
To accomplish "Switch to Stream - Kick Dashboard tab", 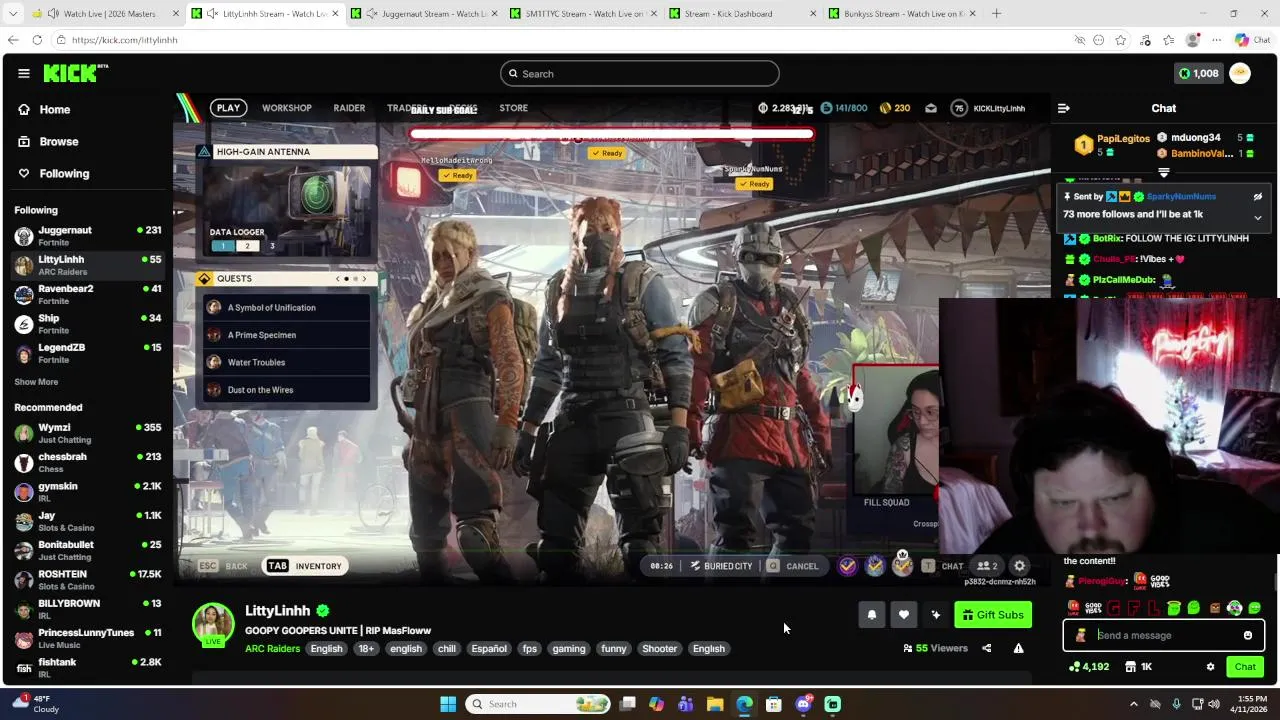I will [740, 14].
